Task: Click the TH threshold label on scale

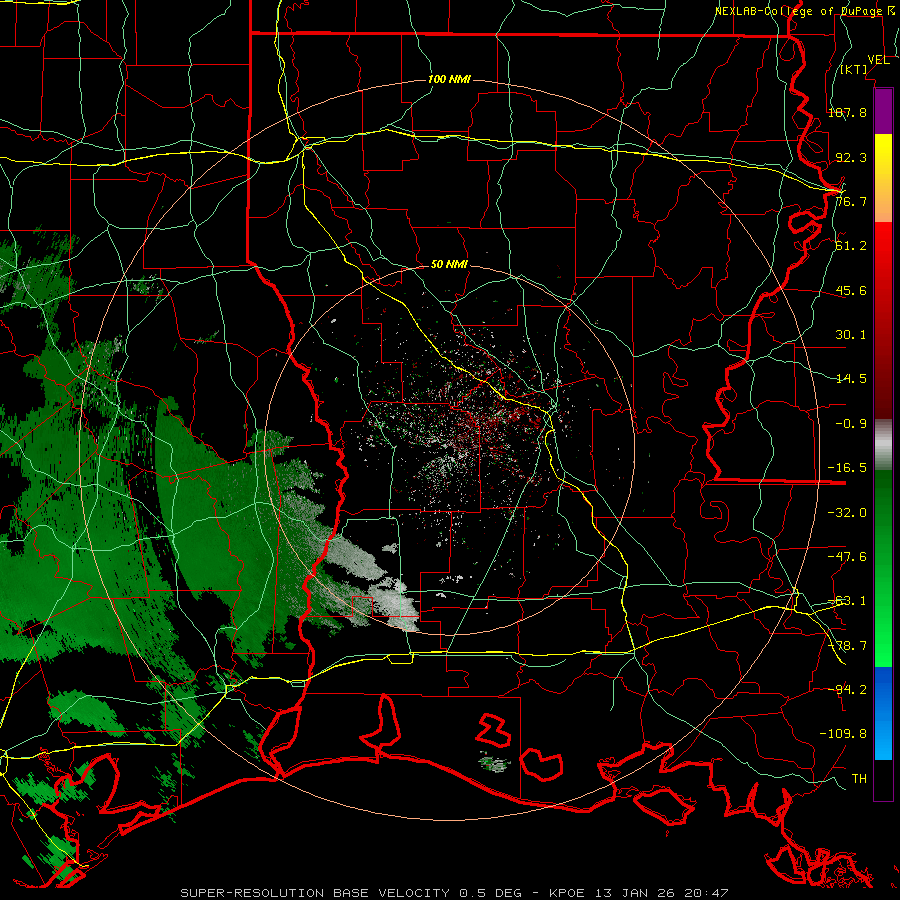Action: pos(859,778)
